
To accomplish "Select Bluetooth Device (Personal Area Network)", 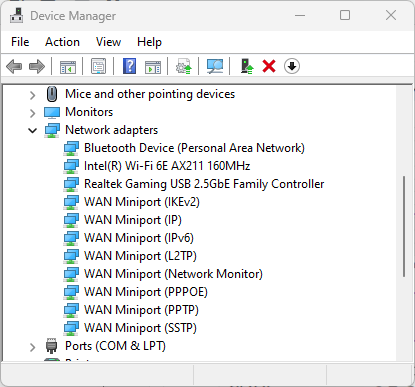I will point(194,148).
